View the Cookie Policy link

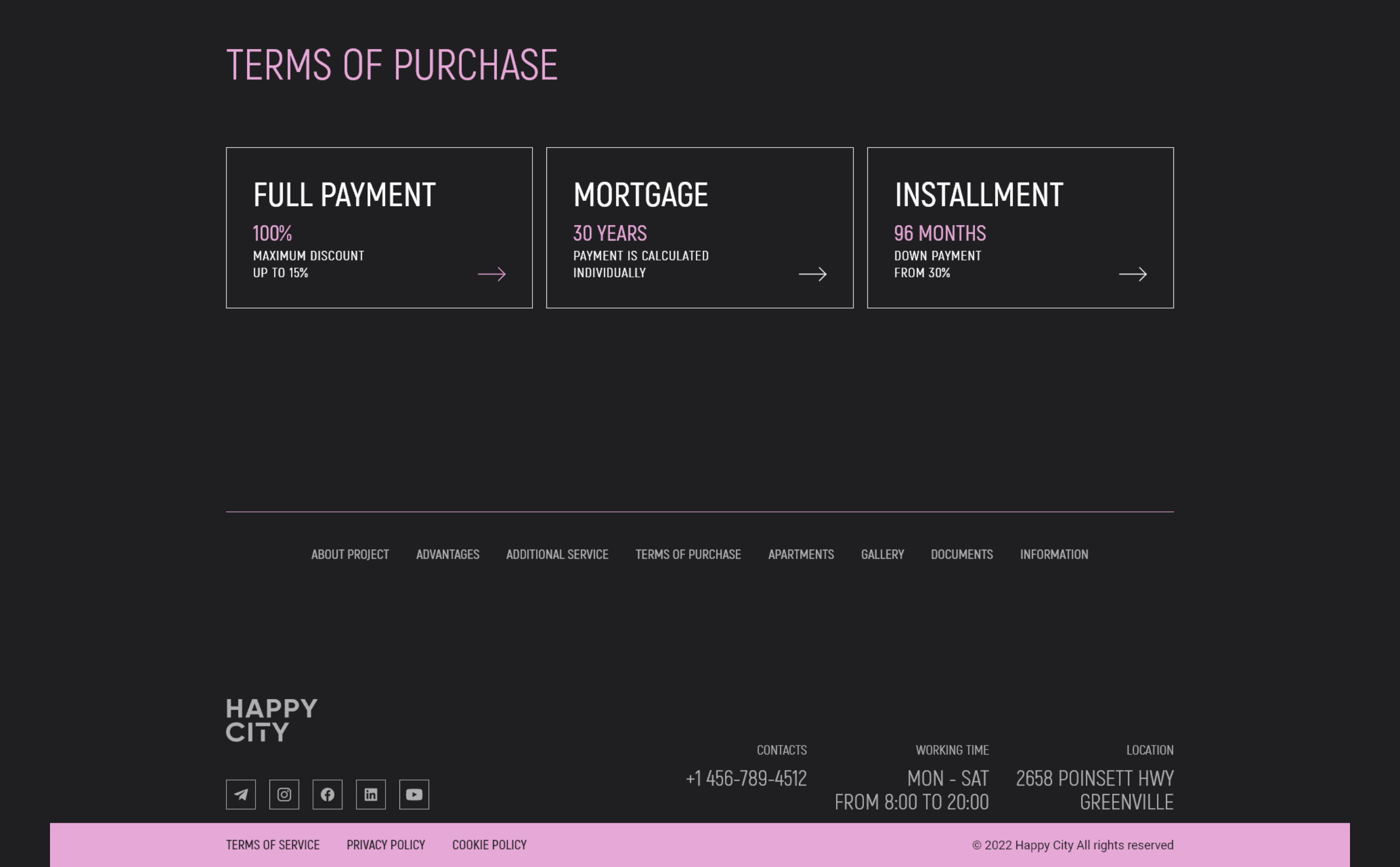(489, 844)
